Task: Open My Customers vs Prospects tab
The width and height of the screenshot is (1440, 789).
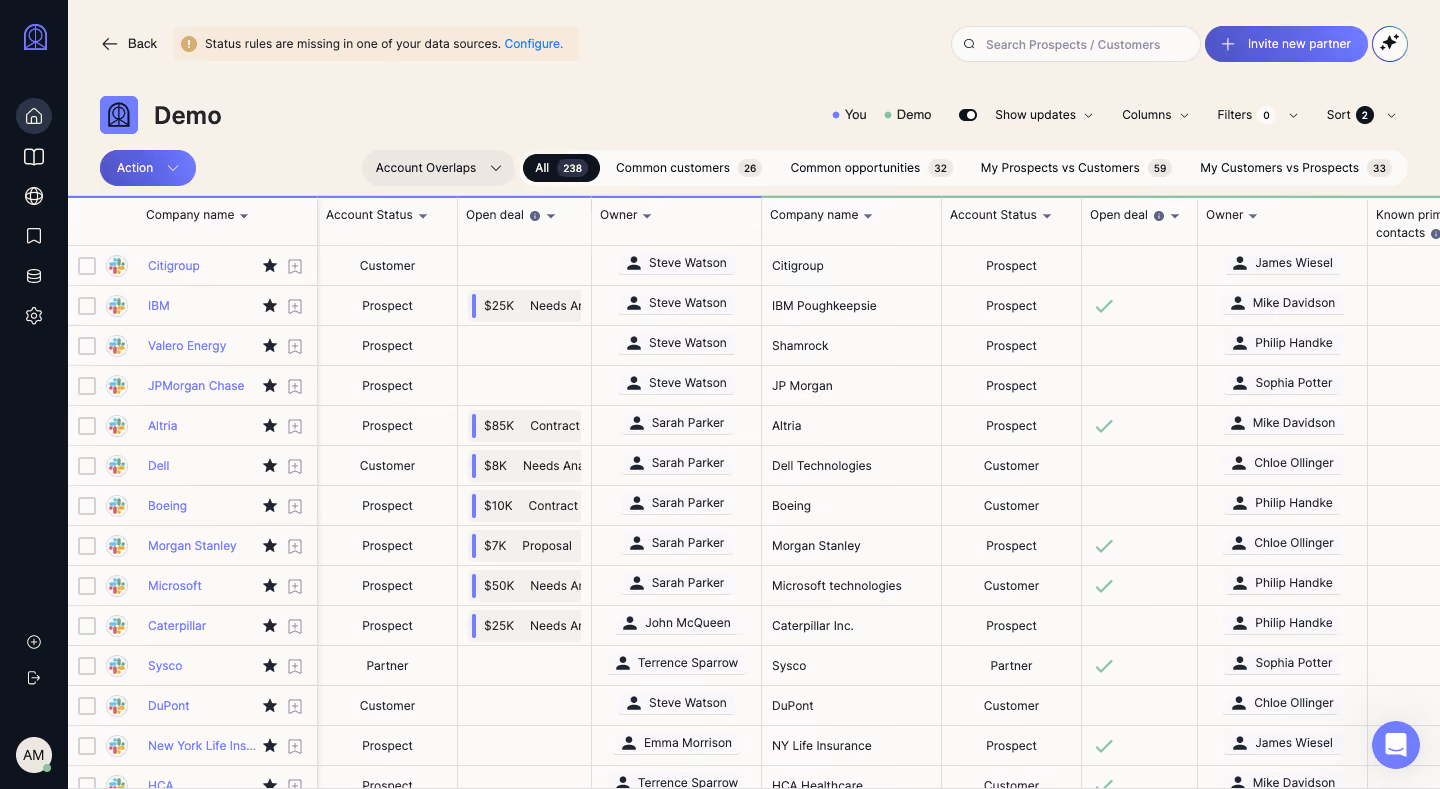Action: (x=1295, y=168)
